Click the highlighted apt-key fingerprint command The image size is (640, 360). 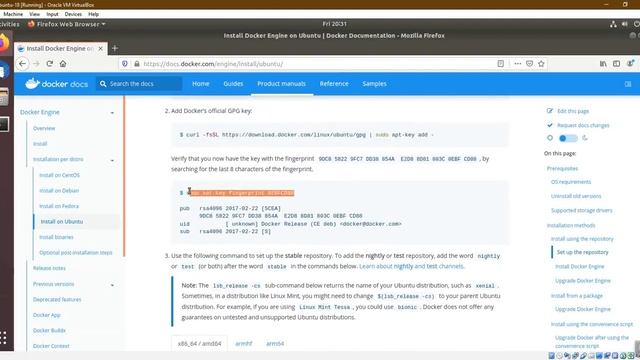242,193
